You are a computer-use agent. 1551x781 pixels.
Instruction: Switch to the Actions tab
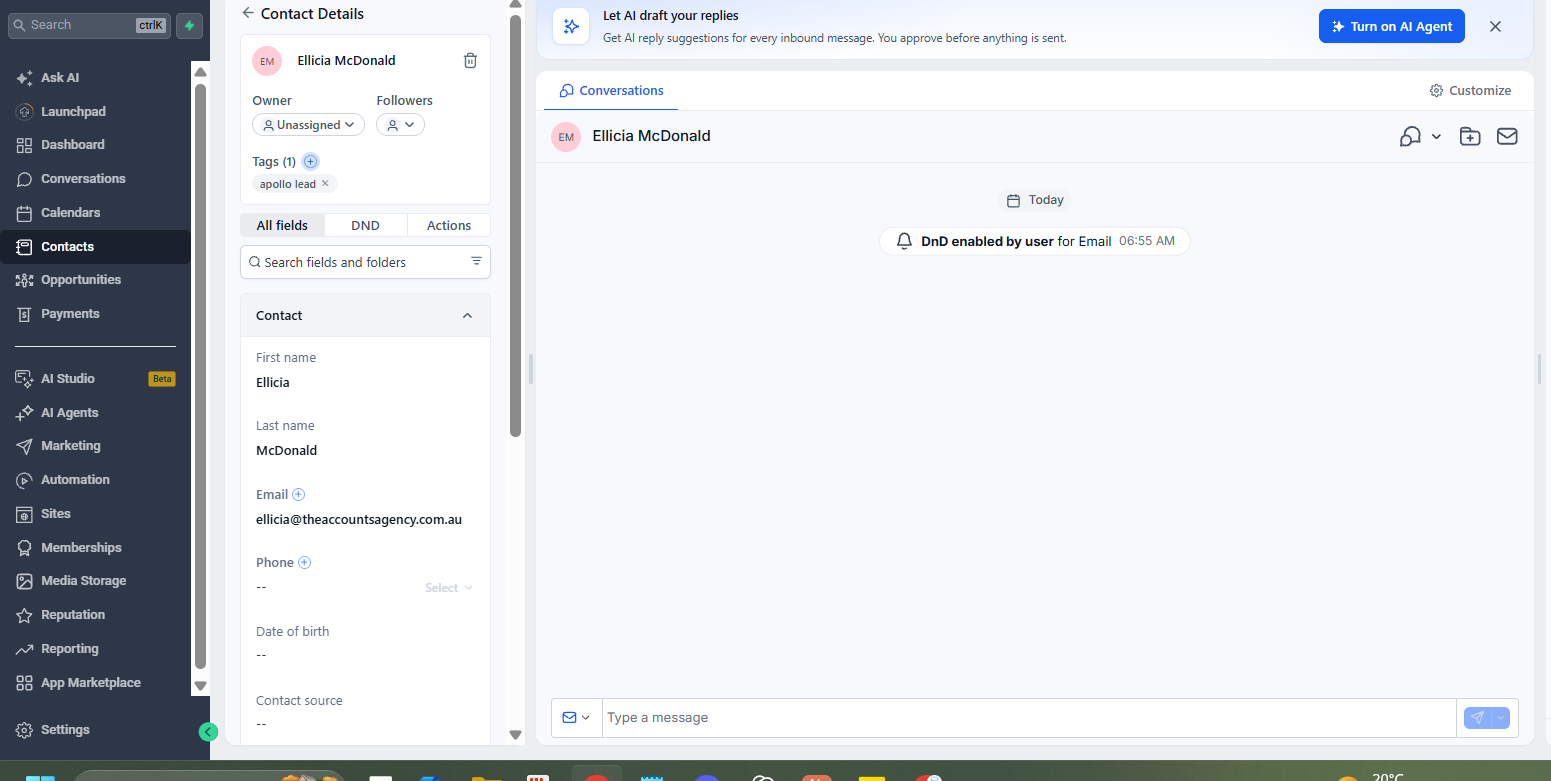coord(449,225)
